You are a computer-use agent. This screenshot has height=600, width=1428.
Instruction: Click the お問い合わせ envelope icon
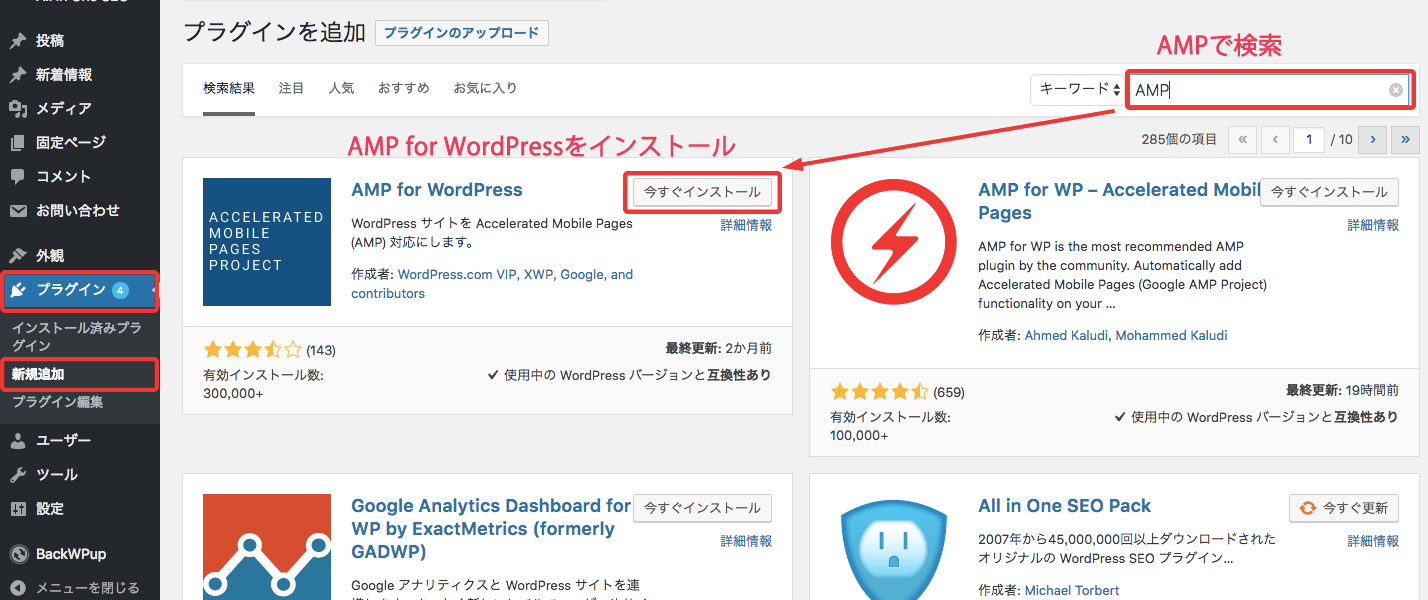(x=18, y=211)
